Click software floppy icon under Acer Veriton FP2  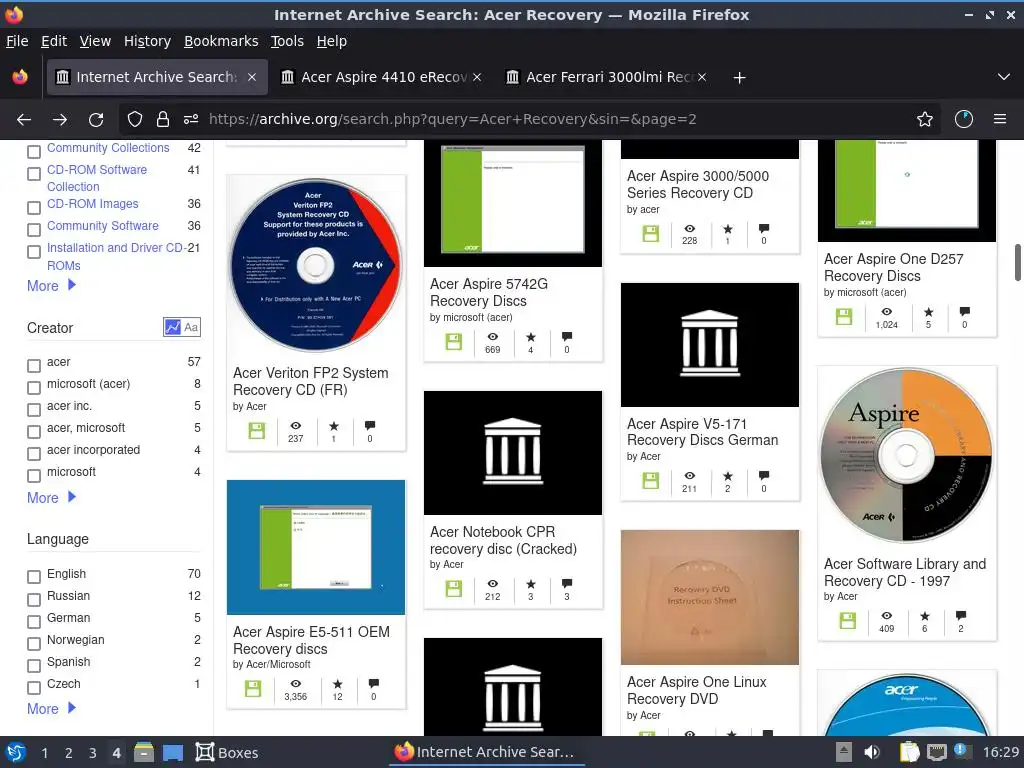pos(257,431)
